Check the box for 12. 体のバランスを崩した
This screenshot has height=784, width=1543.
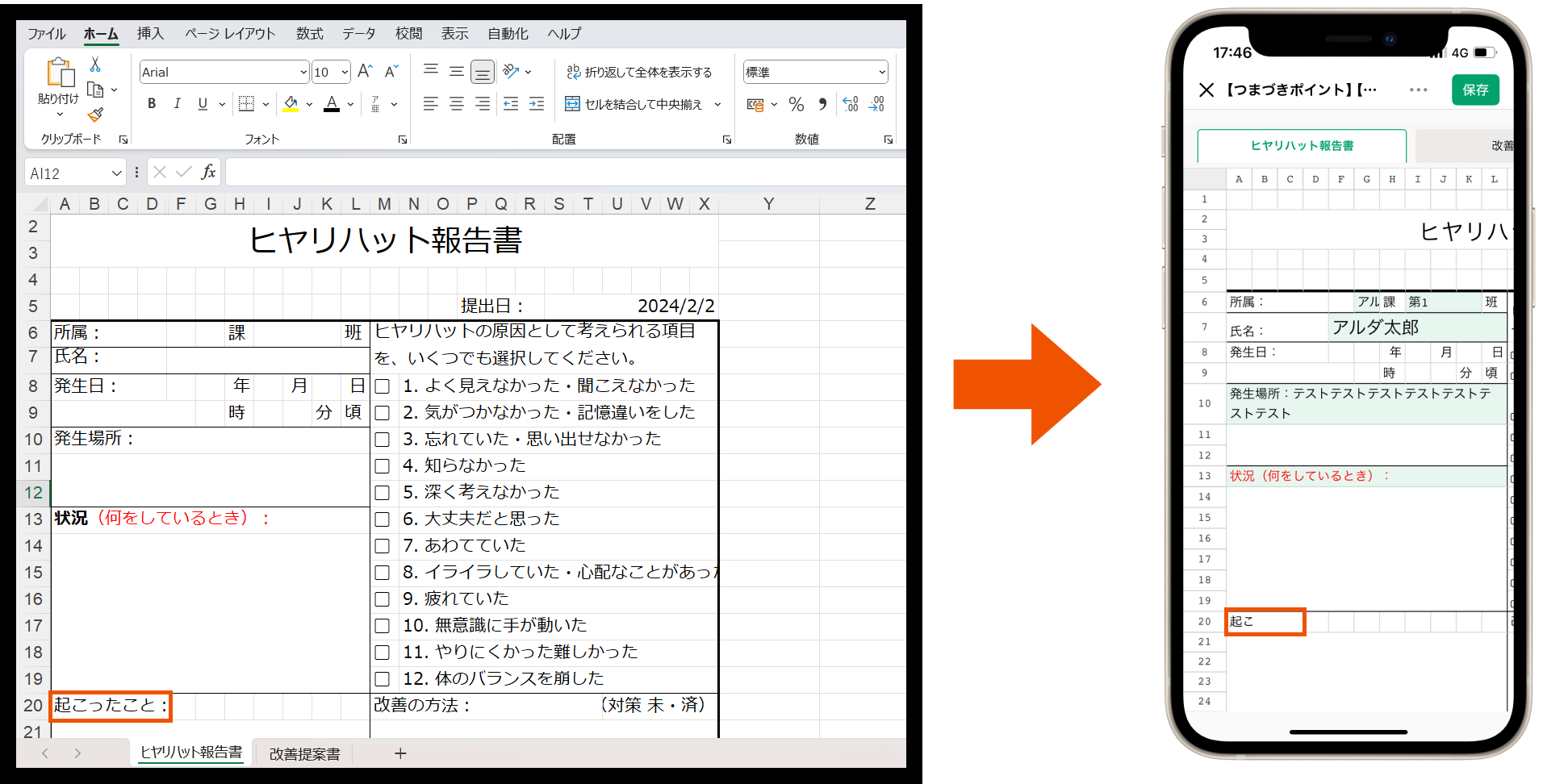coord(382,679)
